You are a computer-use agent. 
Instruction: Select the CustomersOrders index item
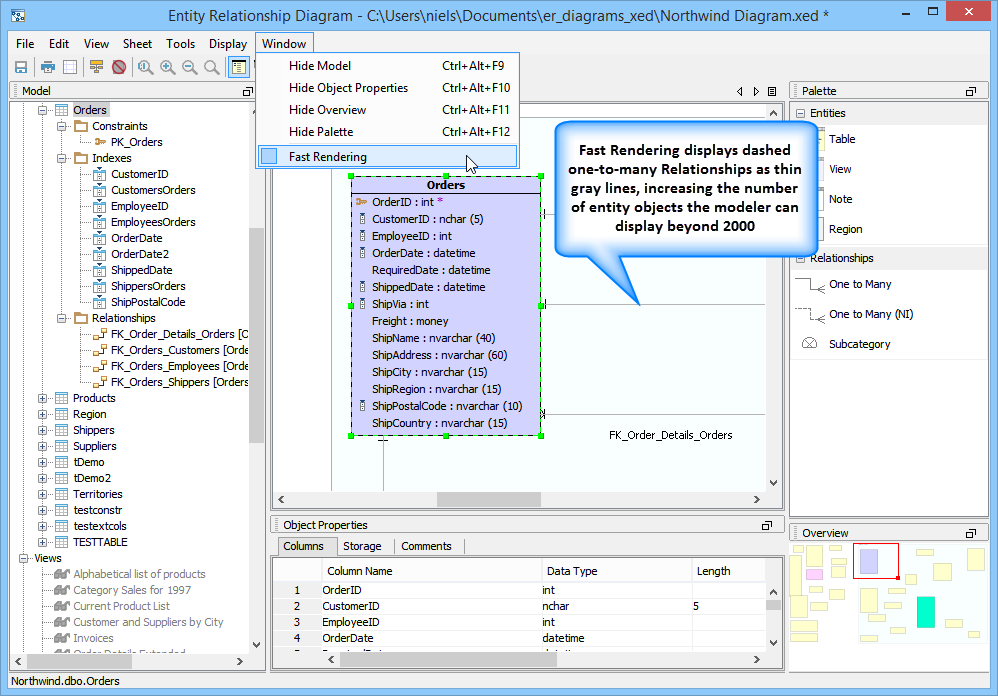point(153,190)
